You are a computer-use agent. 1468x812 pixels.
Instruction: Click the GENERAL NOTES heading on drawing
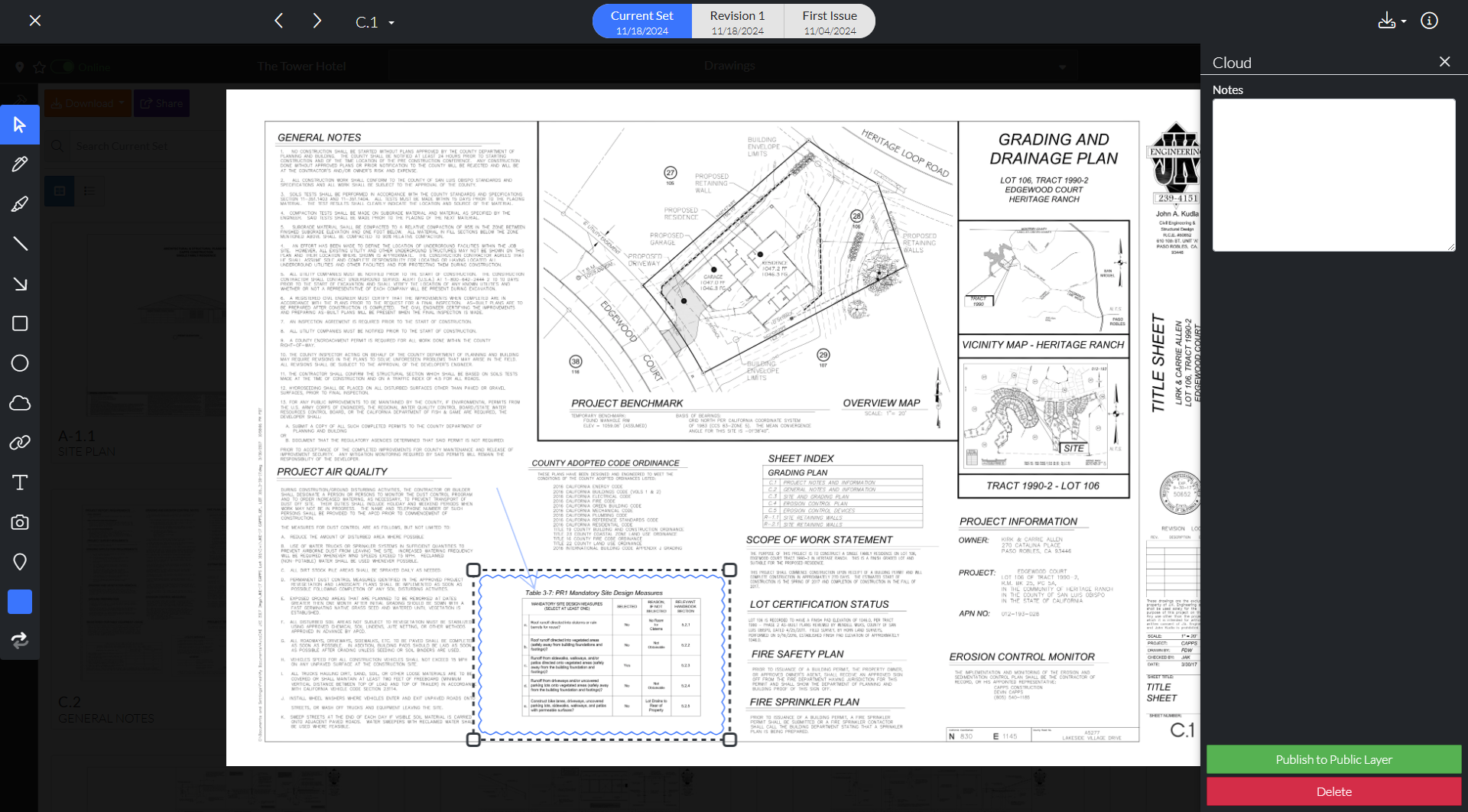click(319, 138)
